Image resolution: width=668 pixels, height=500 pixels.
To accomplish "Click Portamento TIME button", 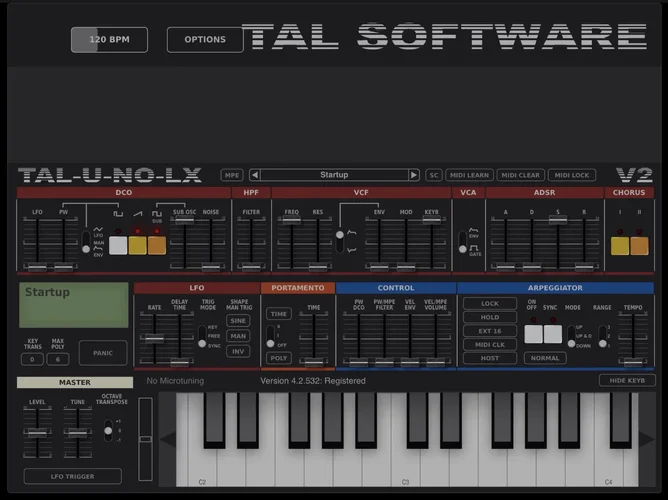I will (x=279, y=314).
